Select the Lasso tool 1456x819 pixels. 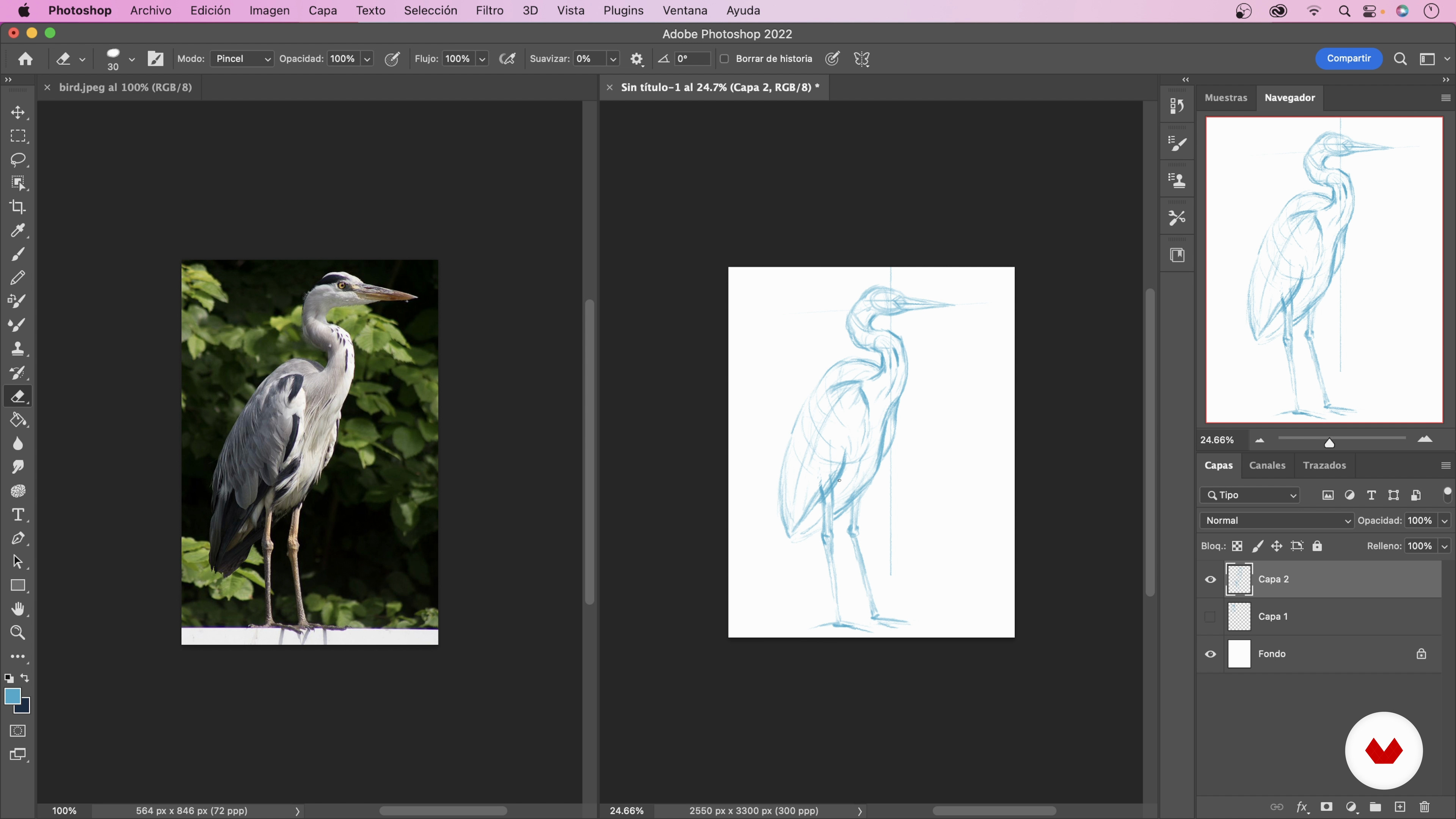click(18, 160)
